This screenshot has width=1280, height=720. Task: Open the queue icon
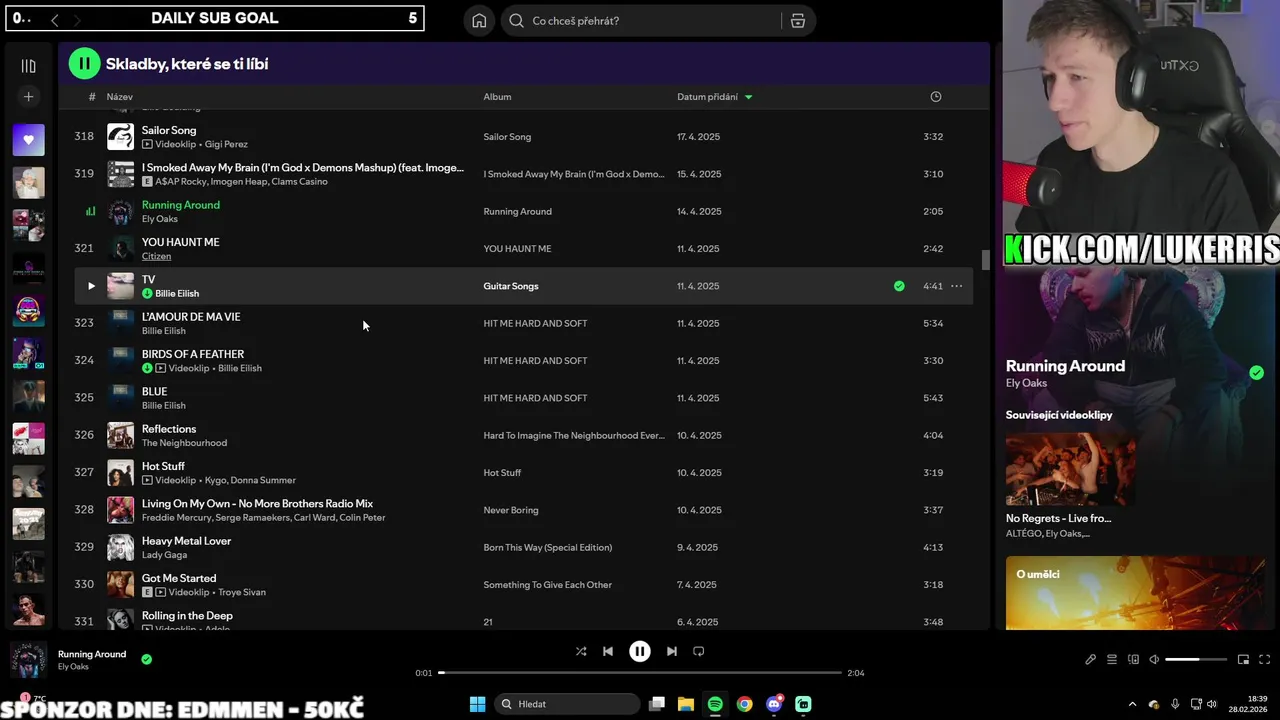1112,660
